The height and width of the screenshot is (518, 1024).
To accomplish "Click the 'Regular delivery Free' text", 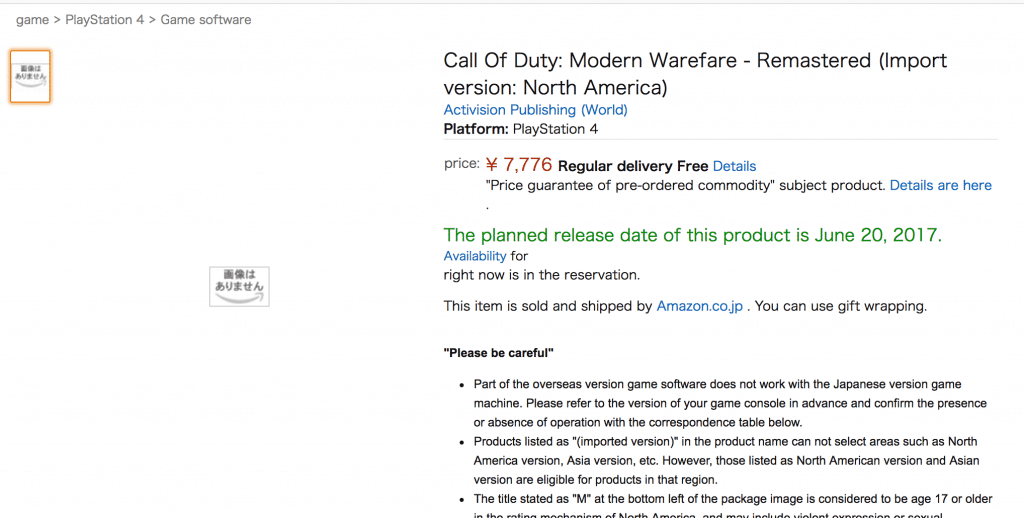I will [632, 166].
